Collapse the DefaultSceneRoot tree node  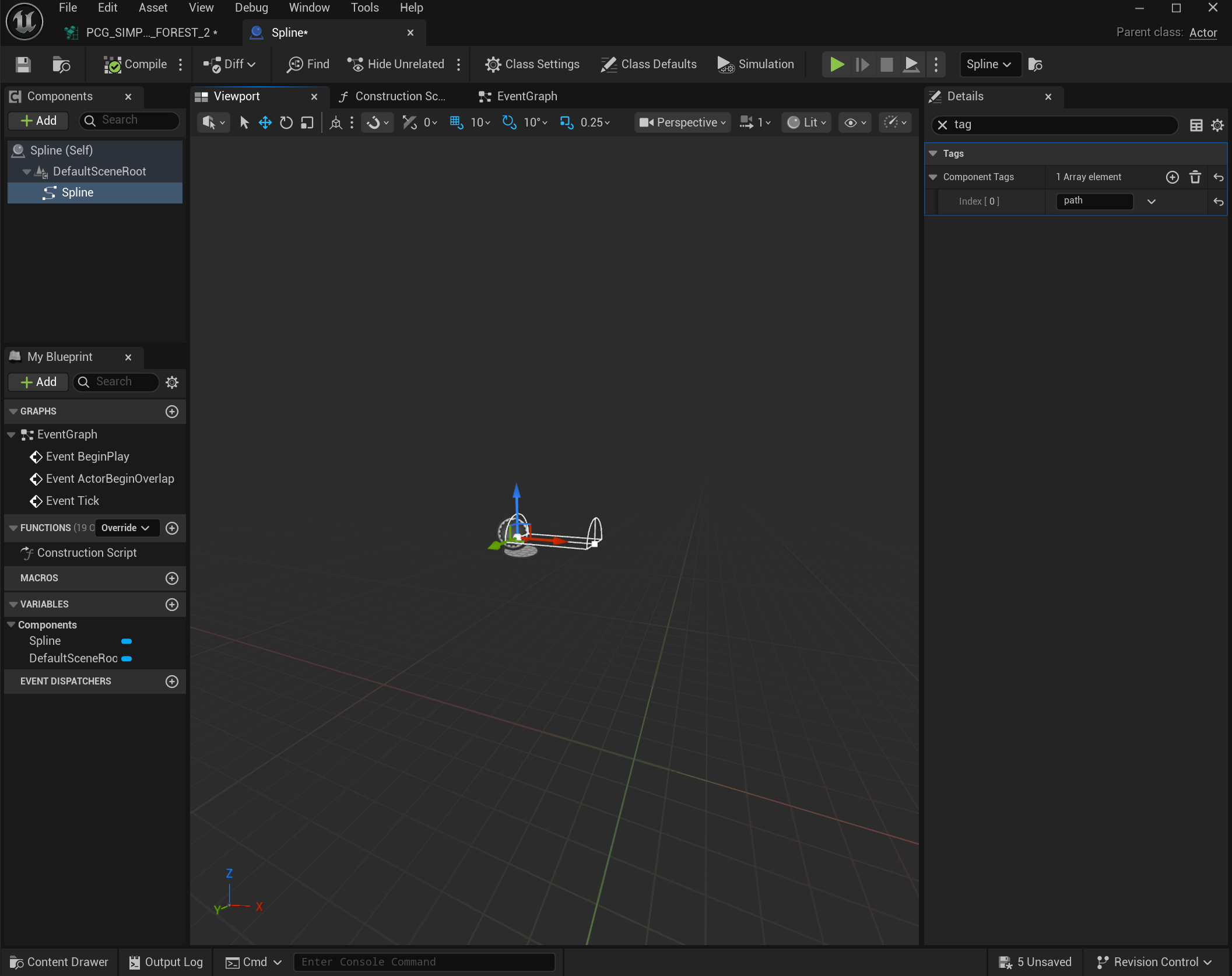point(26,171)
